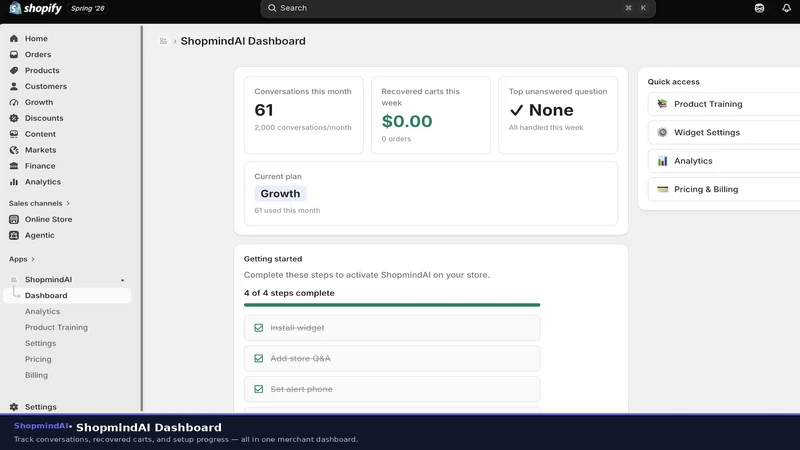Expand the Apps section chevron

coord(33,259)
